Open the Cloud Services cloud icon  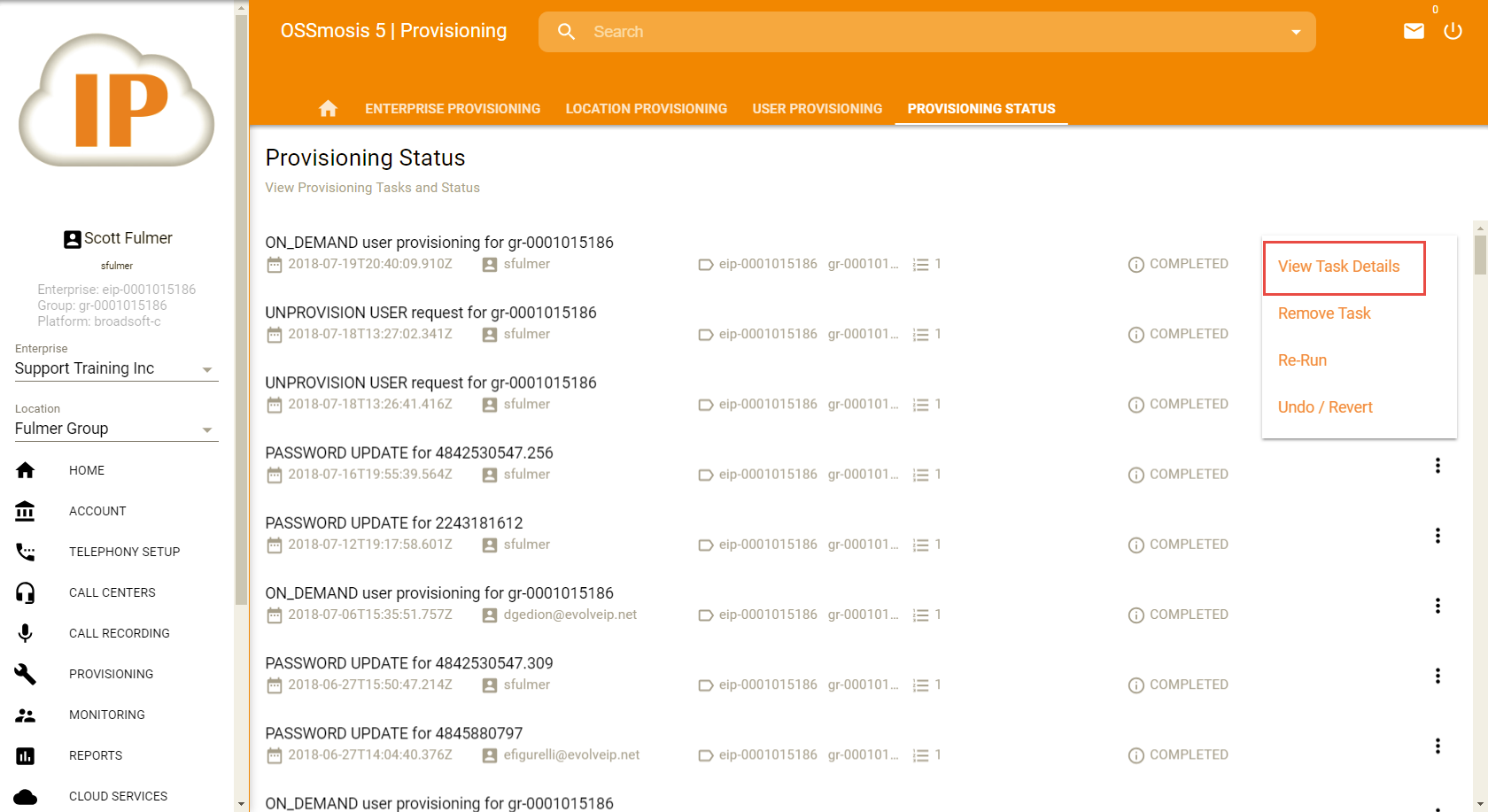pyautogui.click(x=26, y=796)
